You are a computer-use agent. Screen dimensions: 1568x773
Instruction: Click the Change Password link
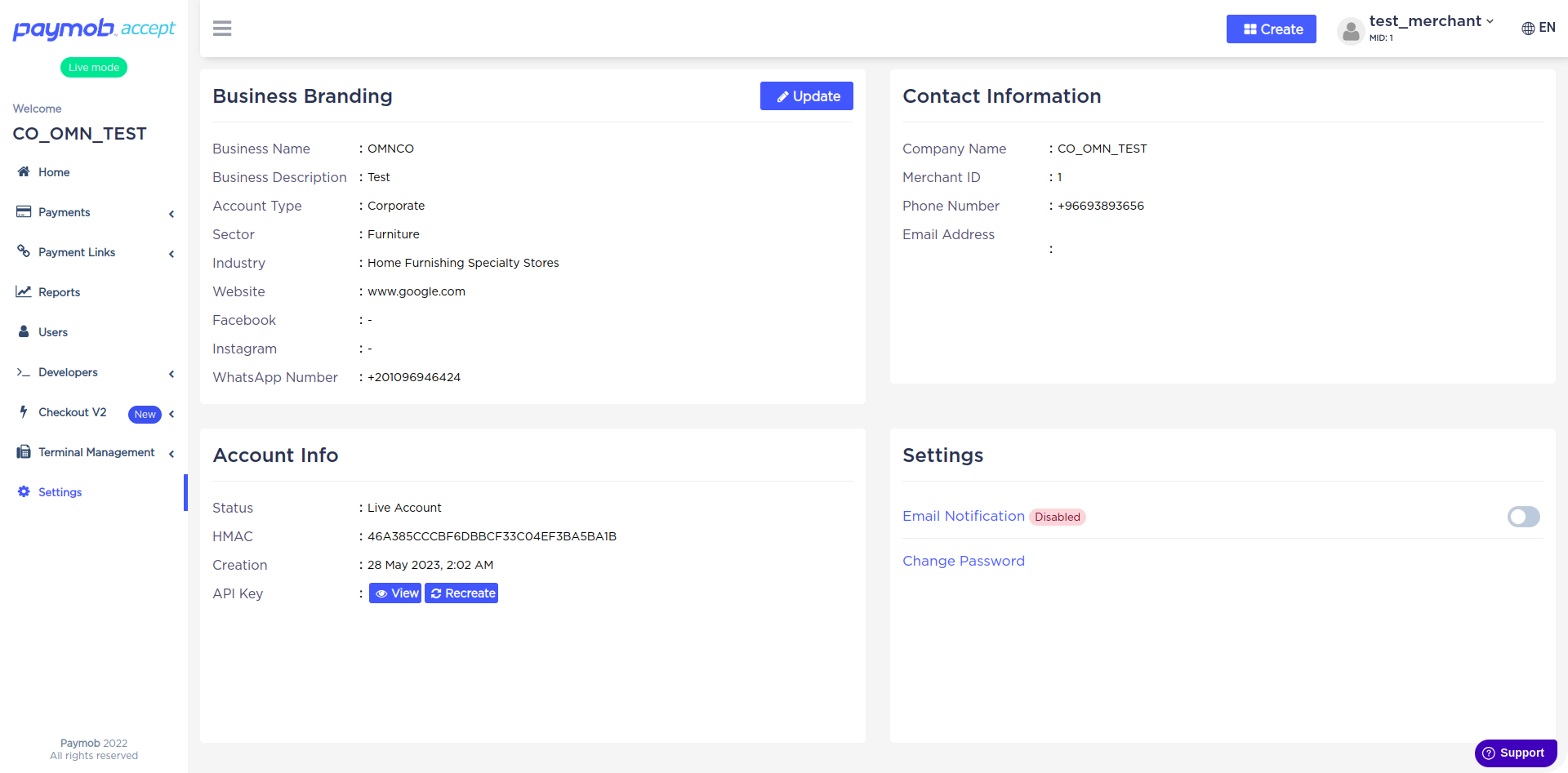(x=963, y=561)
